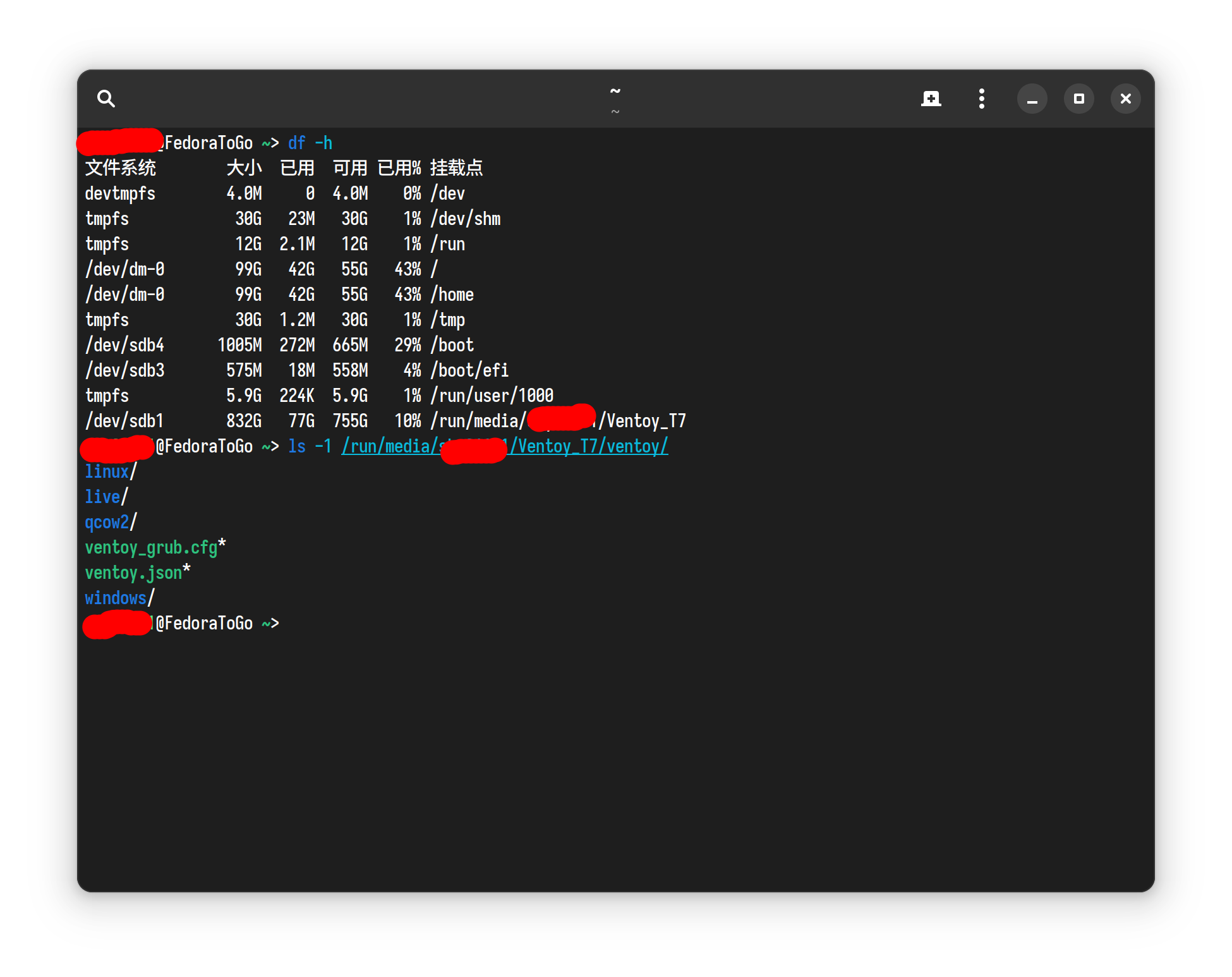The height and width of the screenshot is (977, 1232).
Task: Click the ventoy.json file name
Action: (133, 573)
